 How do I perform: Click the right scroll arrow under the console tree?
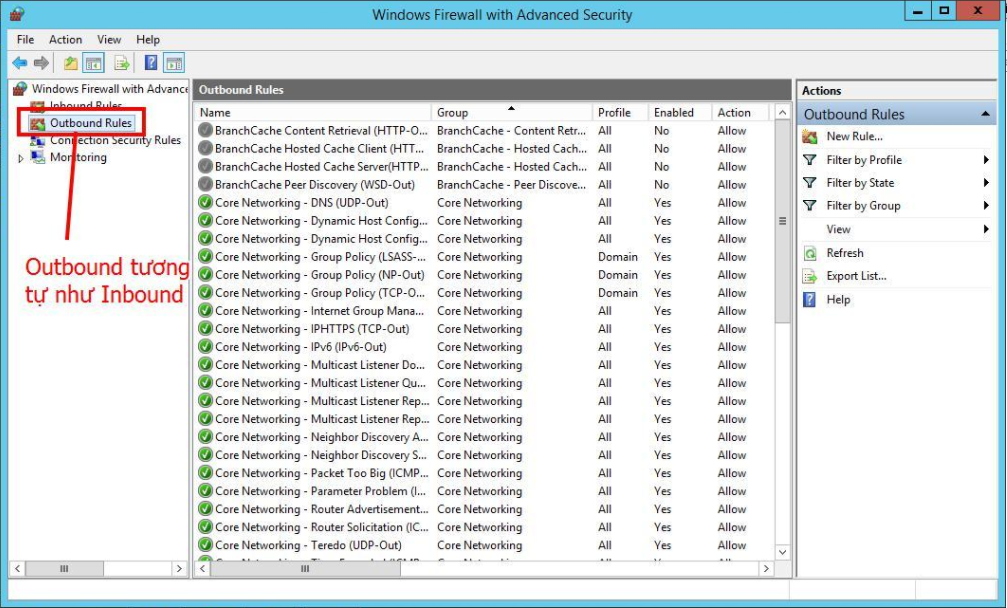179,569
